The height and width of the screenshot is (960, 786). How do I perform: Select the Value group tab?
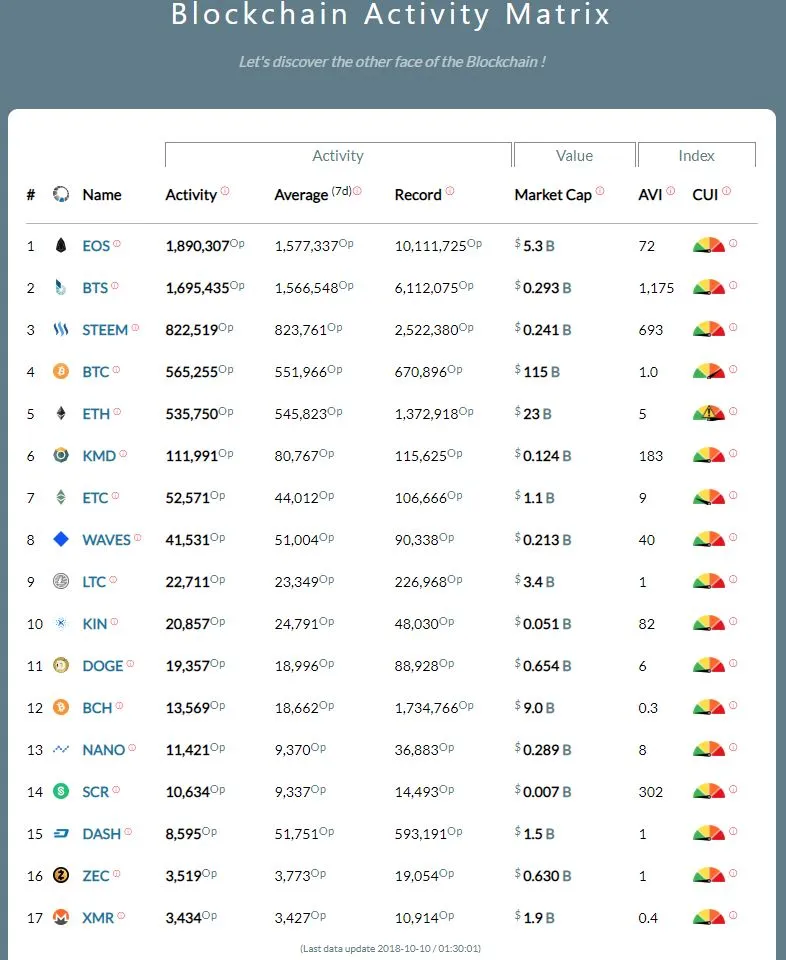[x=574, y=155]
